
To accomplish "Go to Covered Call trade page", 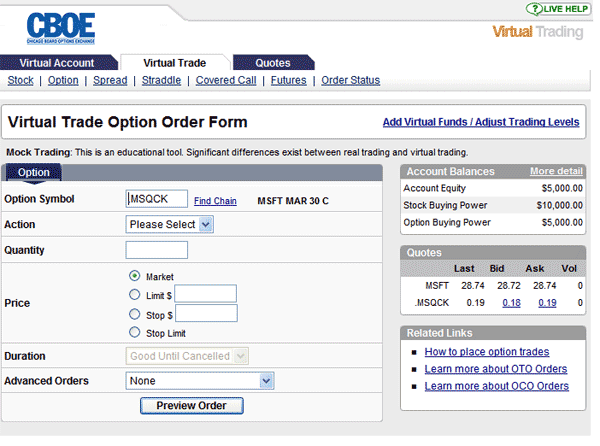I will 226,80.
